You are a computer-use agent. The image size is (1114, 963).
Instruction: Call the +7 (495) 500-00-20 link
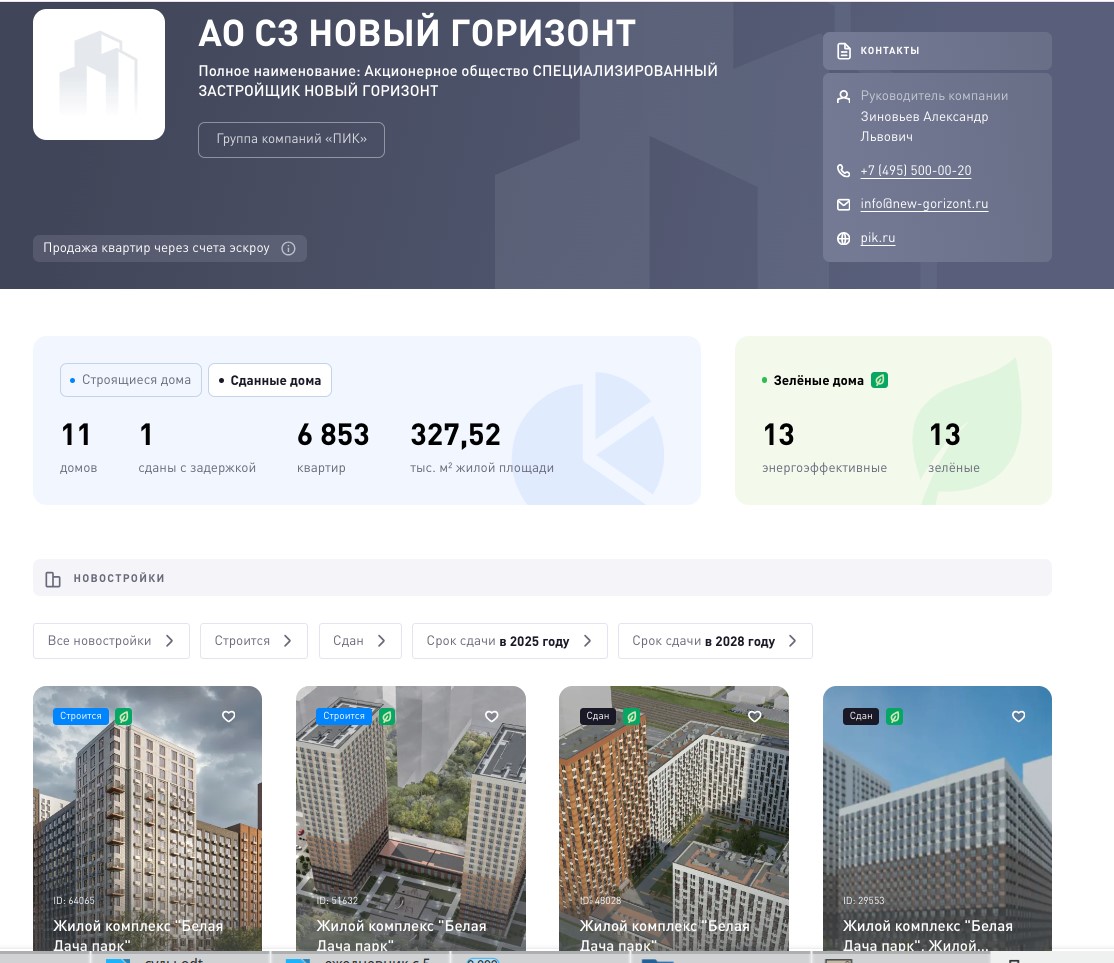915,171
